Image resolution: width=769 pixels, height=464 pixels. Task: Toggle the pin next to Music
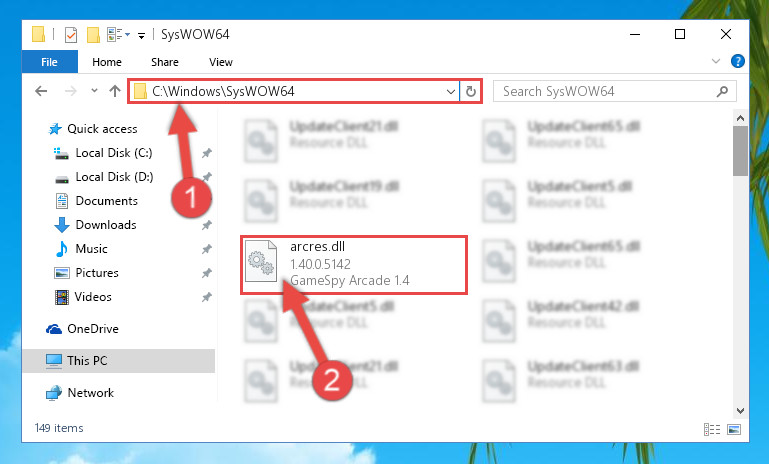(206, 249)
